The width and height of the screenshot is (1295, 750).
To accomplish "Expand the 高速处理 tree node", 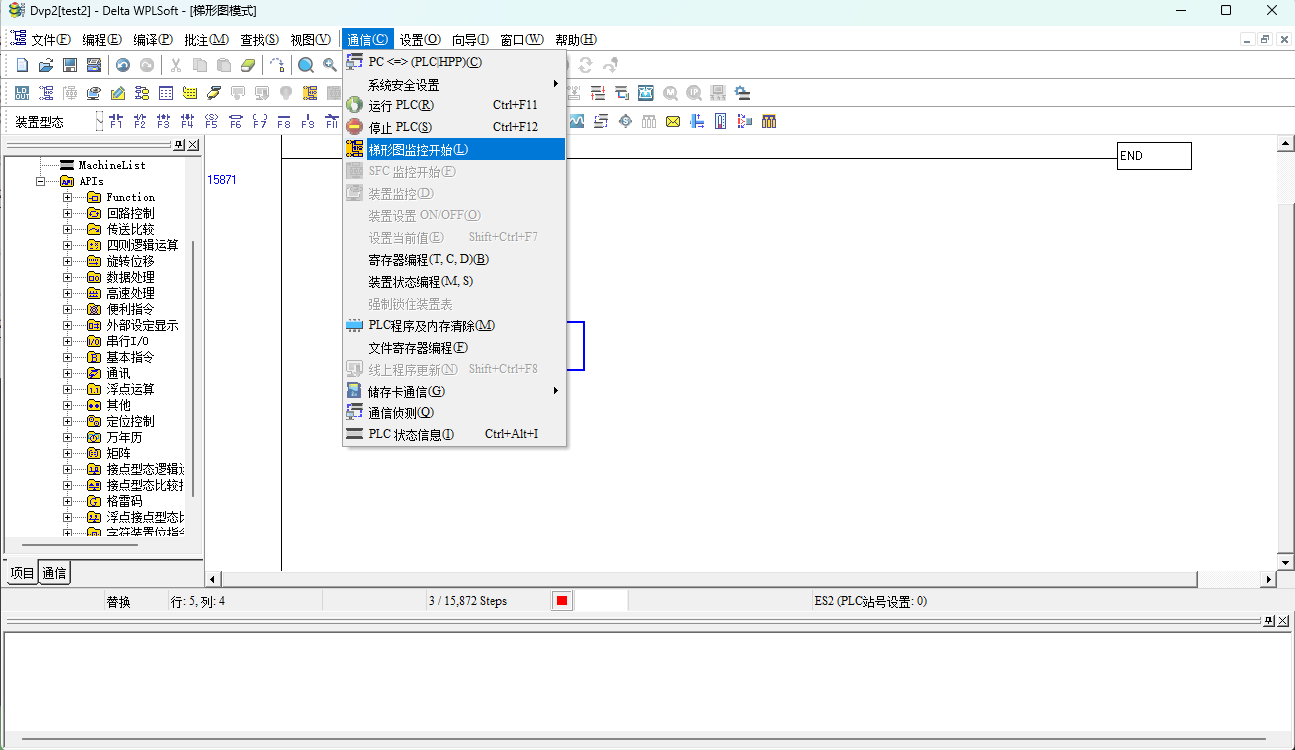I will [68, 293].
